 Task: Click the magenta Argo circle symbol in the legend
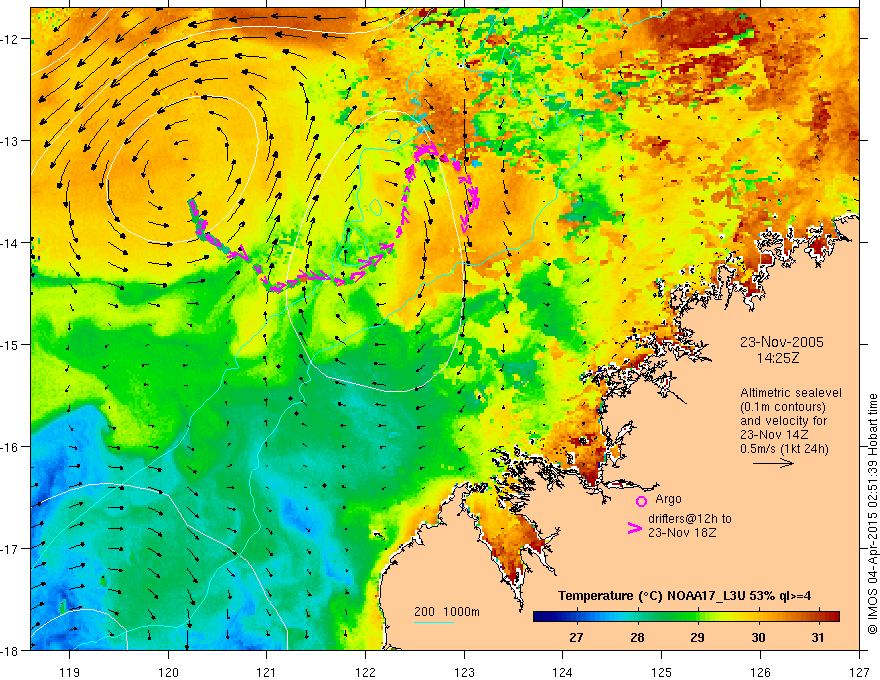[x=641, y=501]
